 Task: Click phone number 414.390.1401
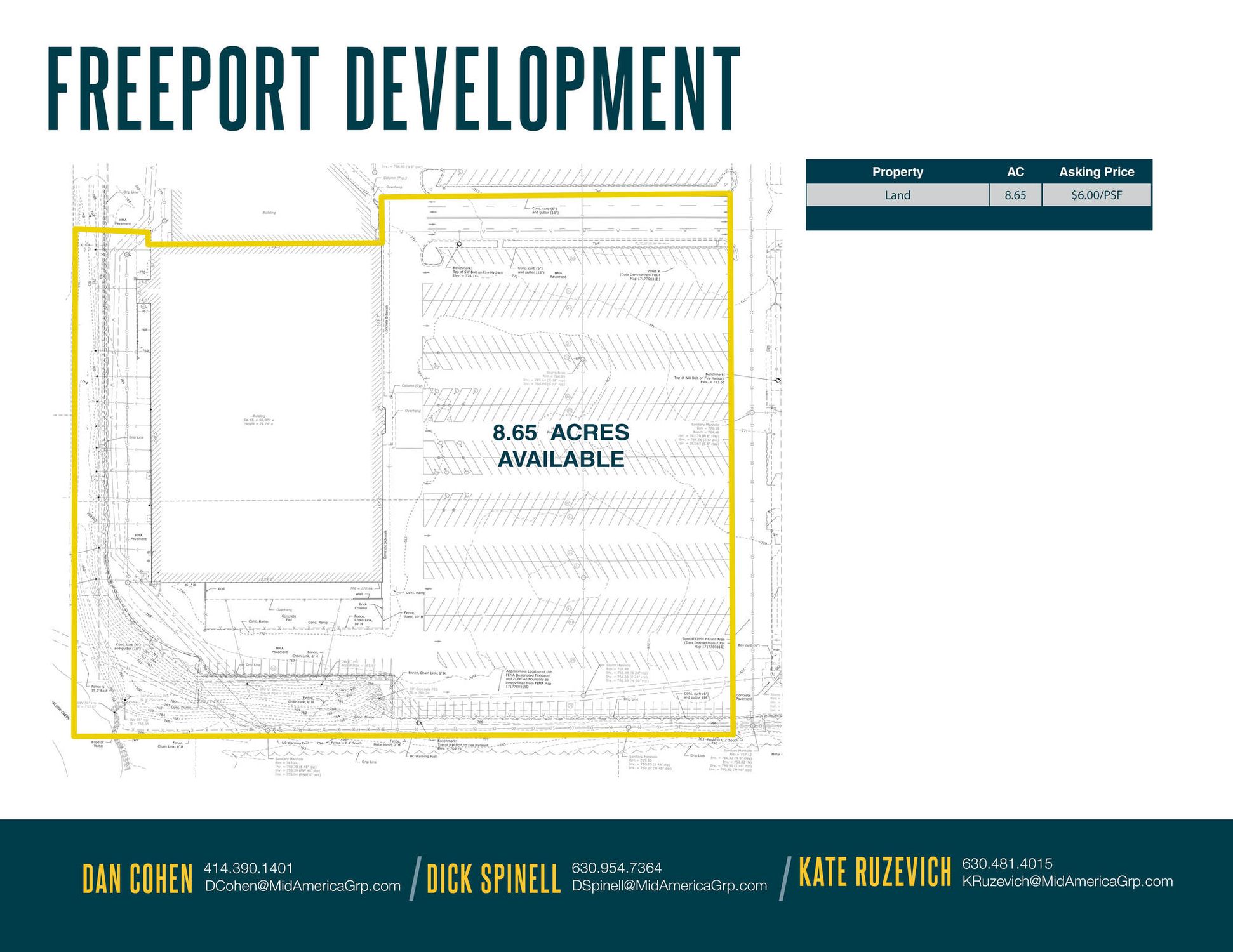[x=248, y=868]
